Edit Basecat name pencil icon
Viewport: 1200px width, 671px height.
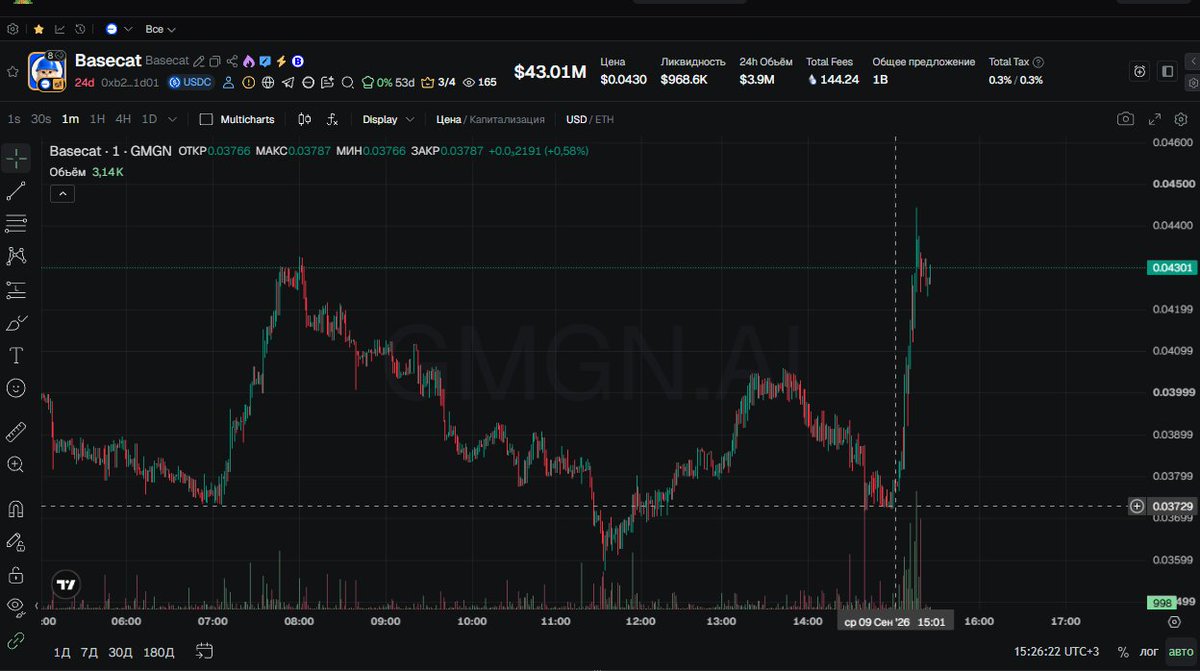pyautogui.click(x=199, y=61)
